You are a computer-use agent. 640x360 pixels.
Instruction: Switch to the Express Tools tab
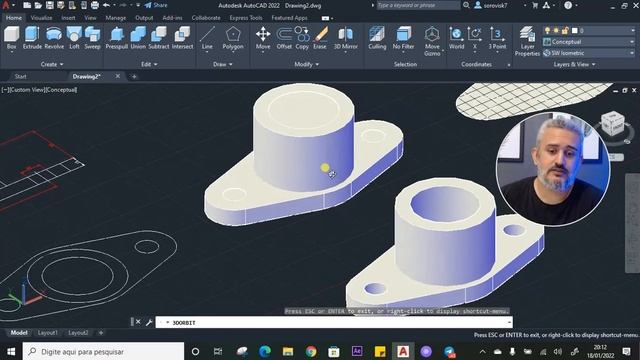tap(246, 18)
